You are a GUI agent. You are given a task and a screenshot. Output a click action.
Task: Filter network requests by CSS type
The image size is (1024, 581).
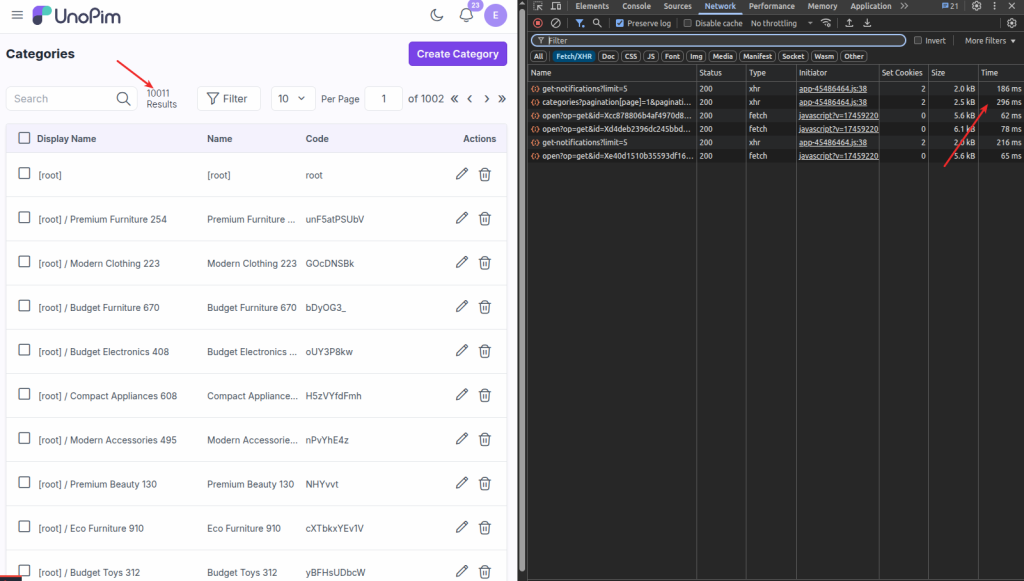pos(631,56)
